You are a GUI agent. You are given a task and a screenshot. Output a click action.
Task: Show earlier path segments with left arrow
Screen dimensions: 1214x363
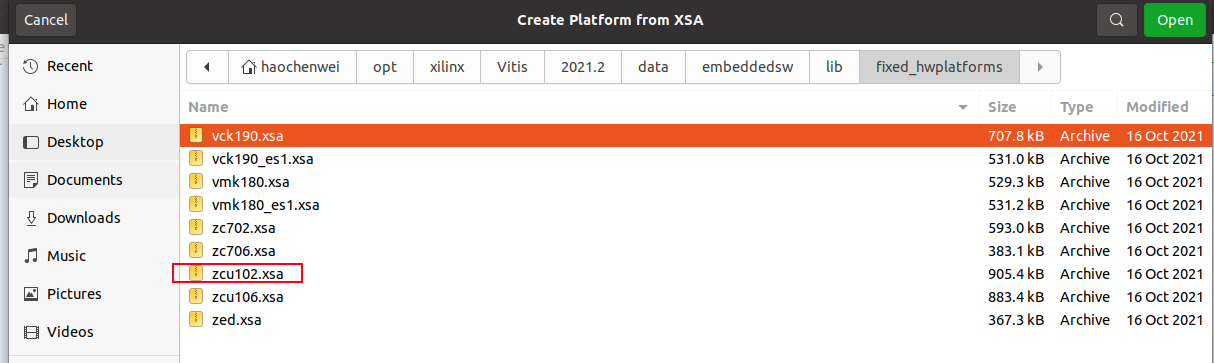coord(207,67)
